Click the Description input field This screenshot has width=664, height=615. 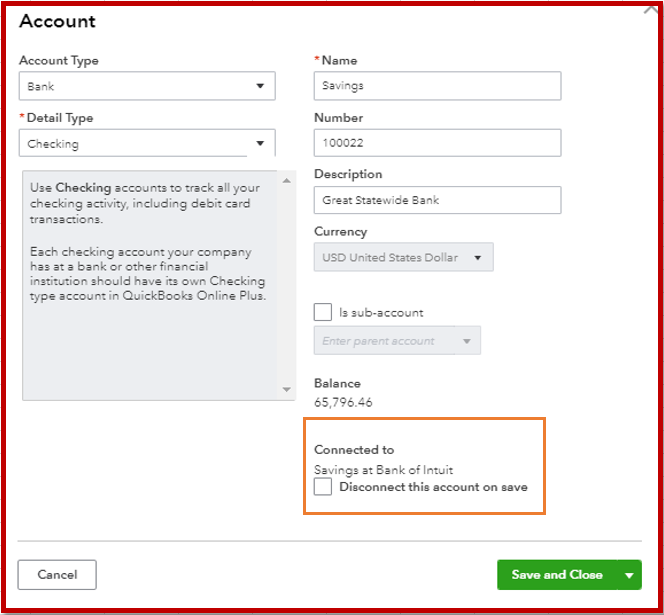[x=437, y=200]
